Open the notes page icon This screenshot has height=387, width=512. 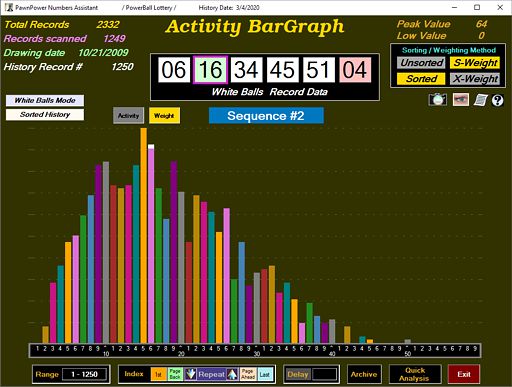[480, 100]
